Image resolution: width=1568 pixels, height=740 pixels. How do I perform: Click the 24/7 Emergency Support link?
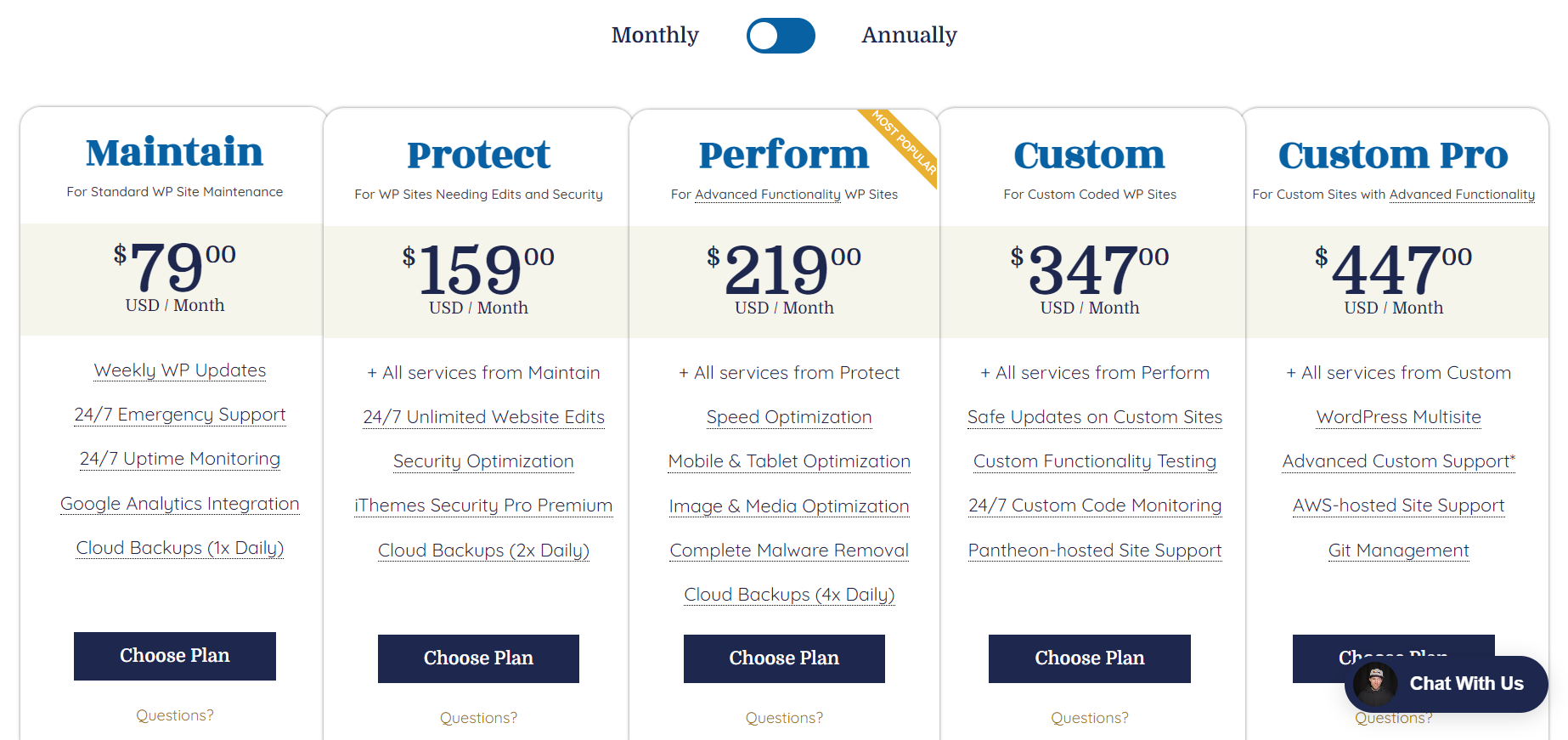(x=179, y=415)
